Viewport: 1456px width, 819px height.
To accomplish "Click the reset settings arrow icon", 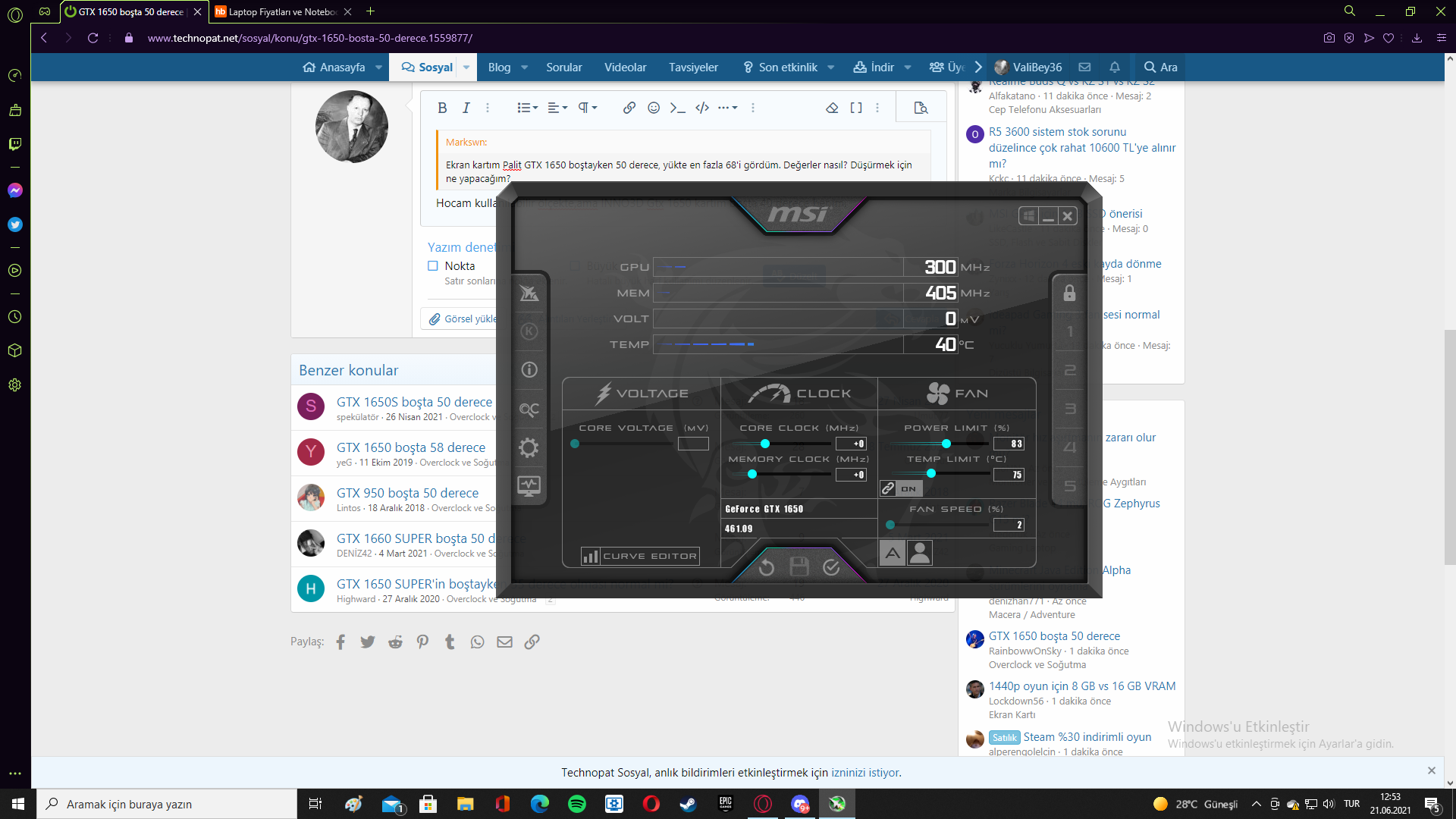I will 766,567.
